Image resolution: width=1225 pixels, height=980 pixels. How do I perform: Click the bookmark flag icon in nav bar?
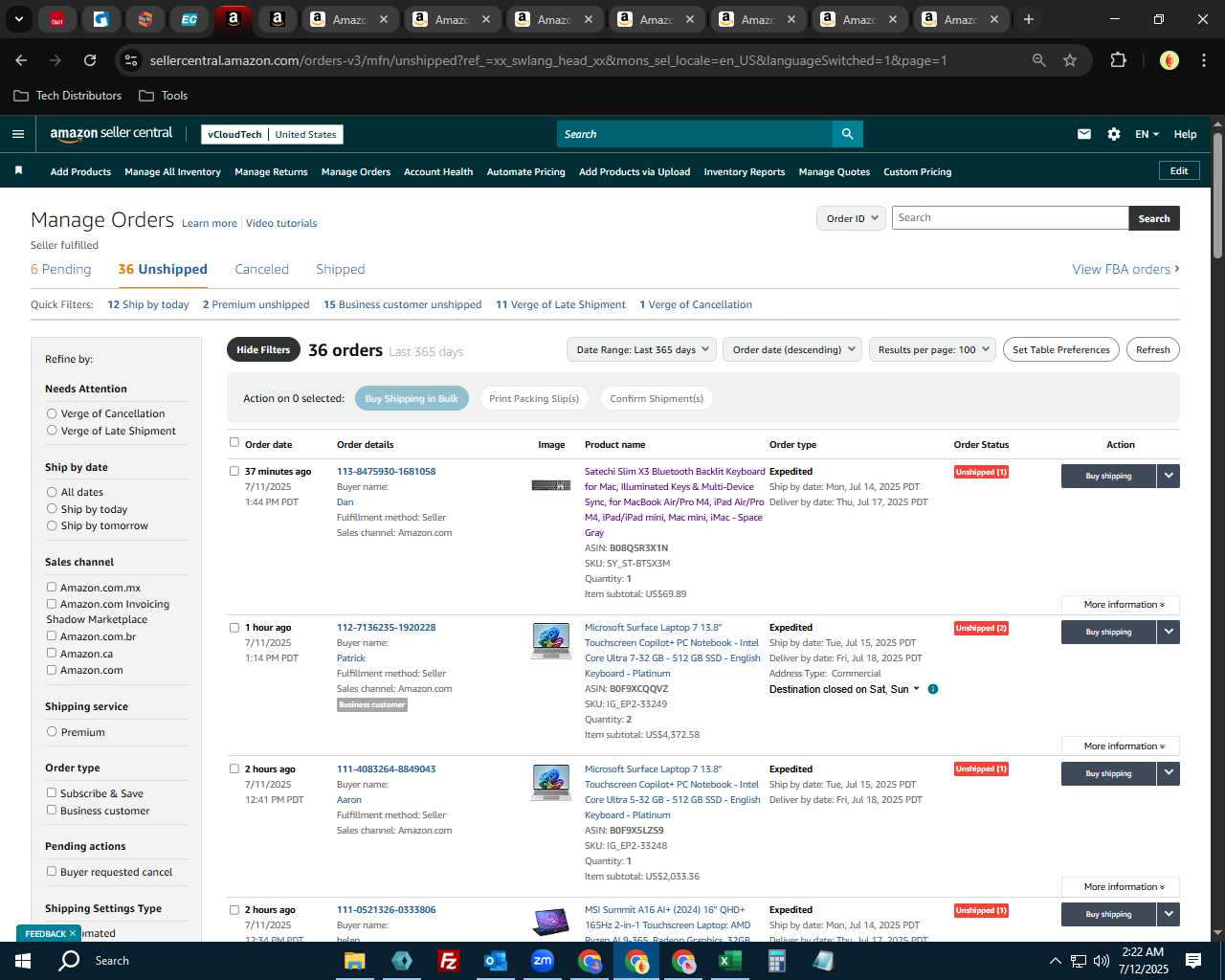click(18, 171)
